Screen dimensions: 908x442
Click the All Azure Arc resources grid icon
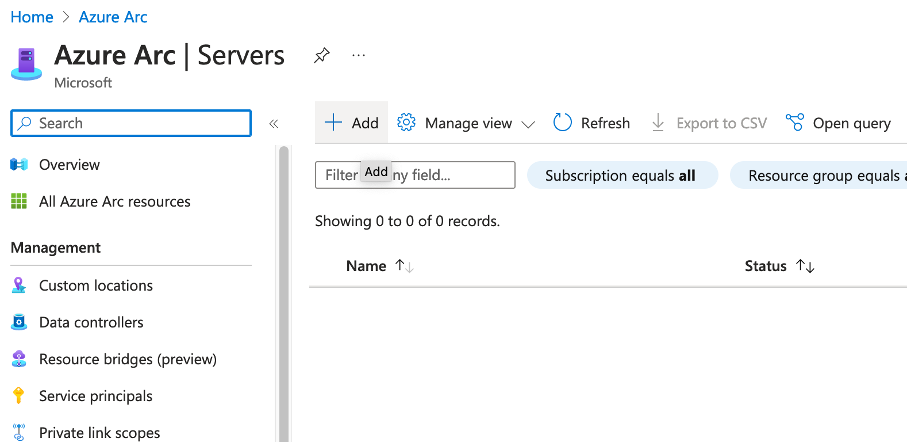click(x=19, y=202)
